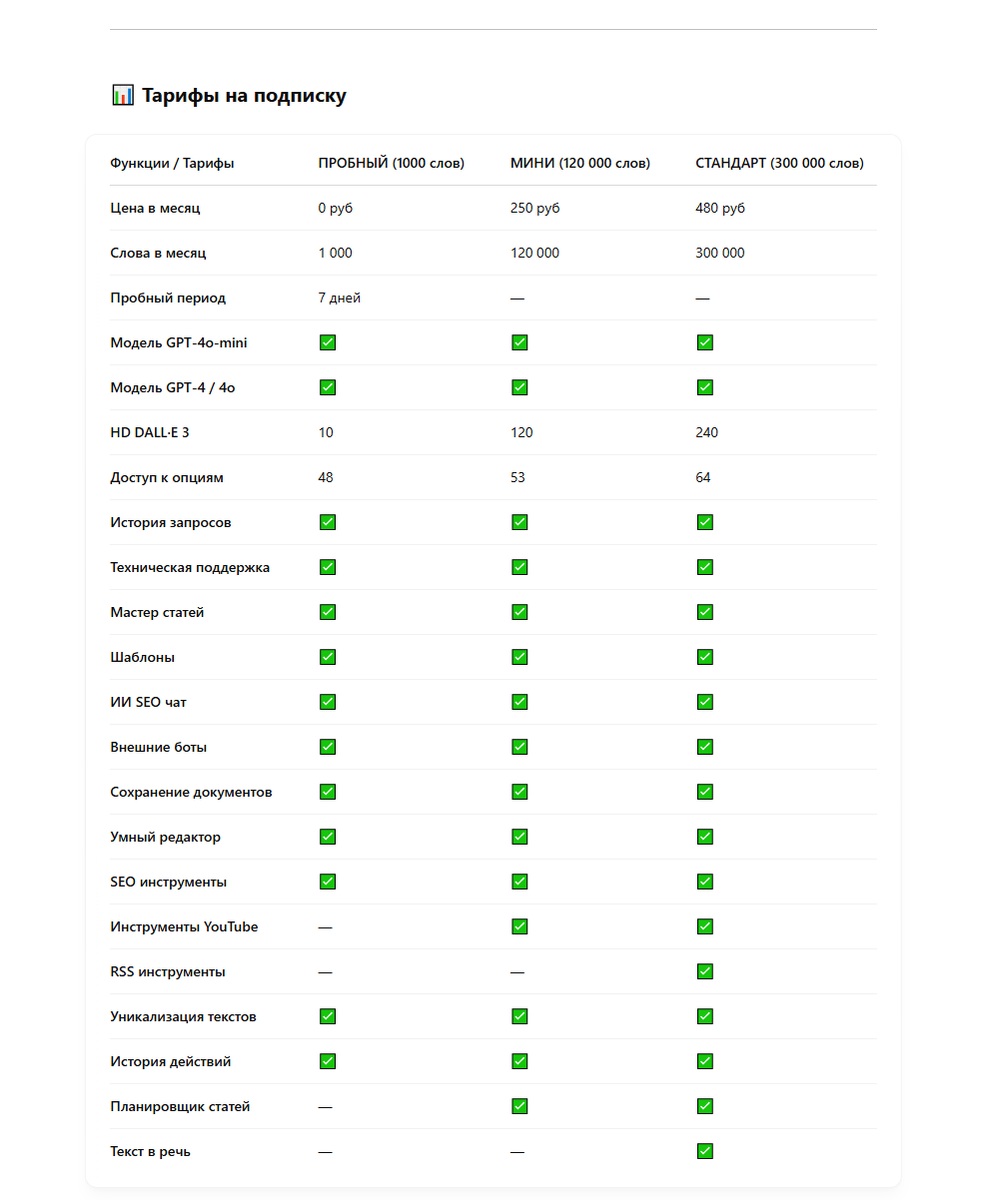The image size is (999, 1200).
Task: Click the 7 дней trial period cell
Action: 339,297
